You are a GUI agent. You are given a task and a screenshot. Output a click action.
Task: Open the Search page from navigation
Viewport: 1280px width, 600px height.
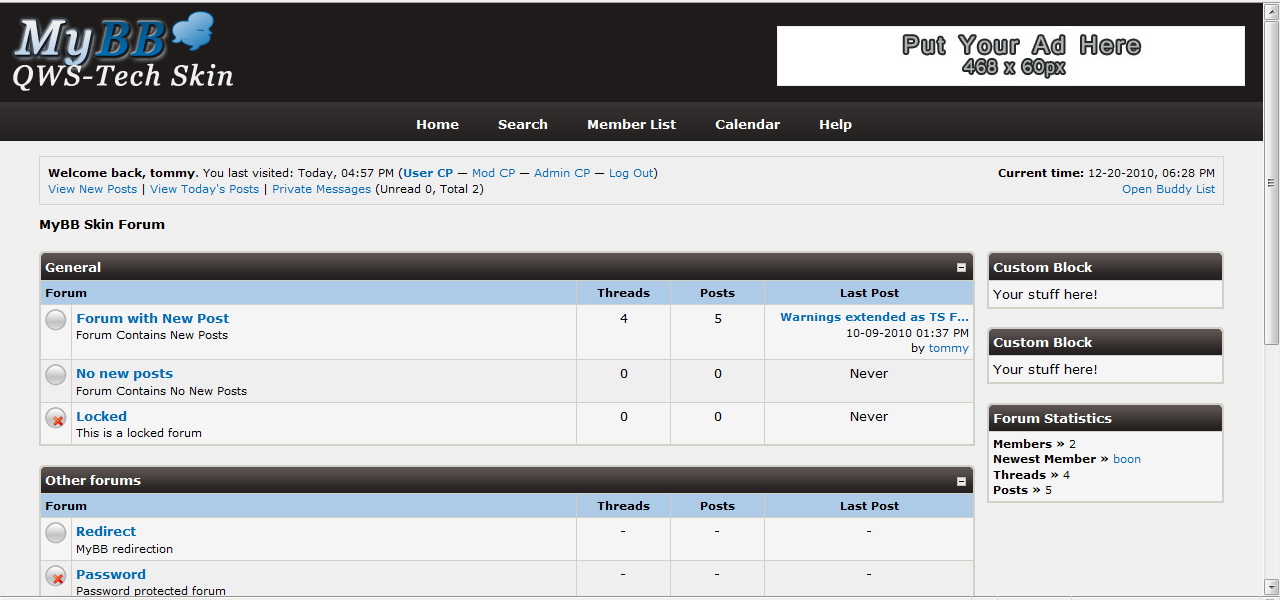coord(522,125)
